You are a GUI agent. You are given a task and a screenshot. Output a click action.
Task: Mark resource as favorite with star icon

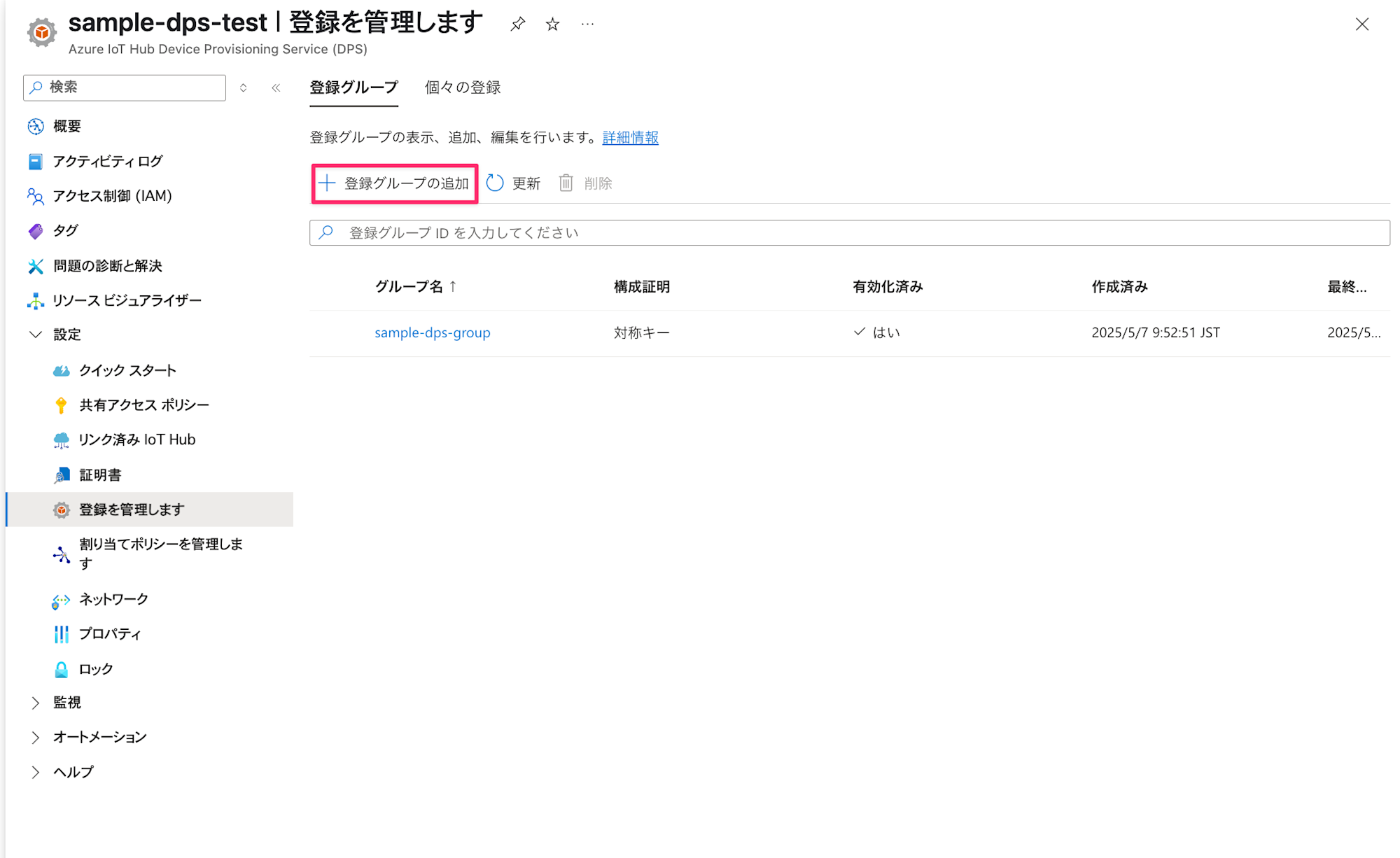pos(553,24)
